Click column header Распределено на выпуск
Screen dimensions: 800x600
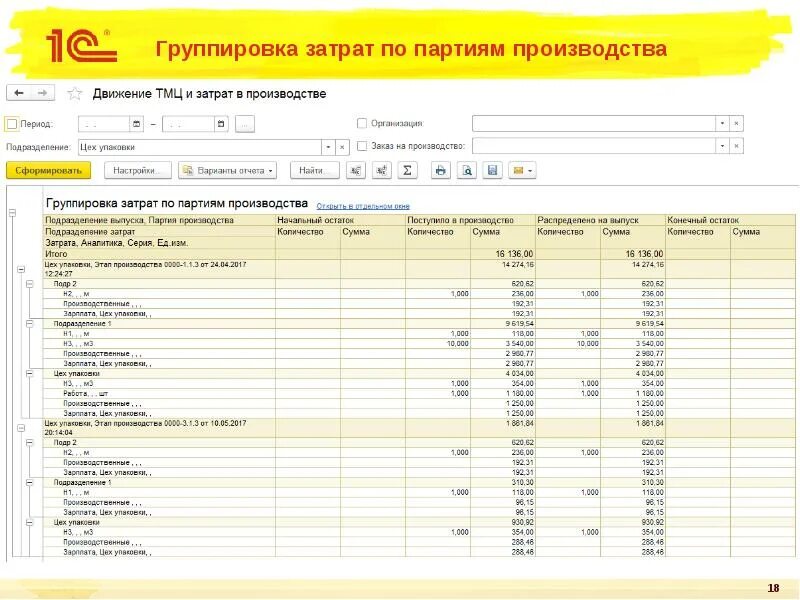[x=588, y=220]
